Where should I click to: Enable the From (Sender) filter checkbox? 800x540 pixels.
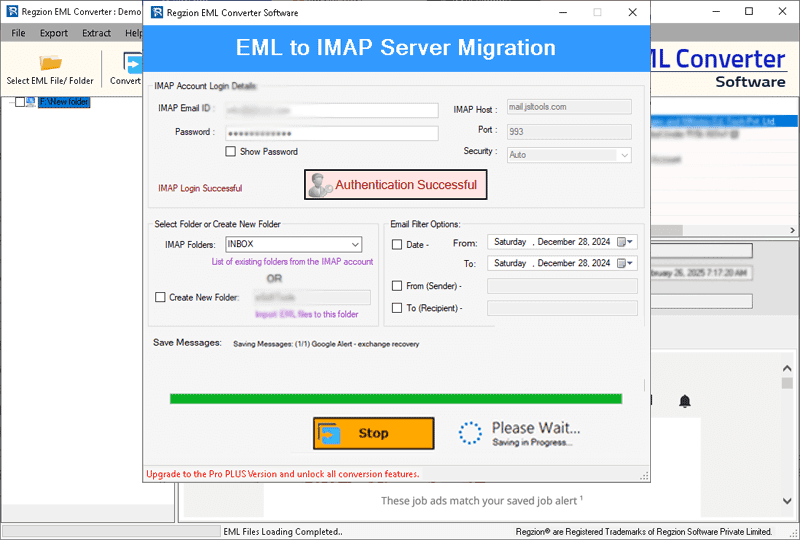397,286
